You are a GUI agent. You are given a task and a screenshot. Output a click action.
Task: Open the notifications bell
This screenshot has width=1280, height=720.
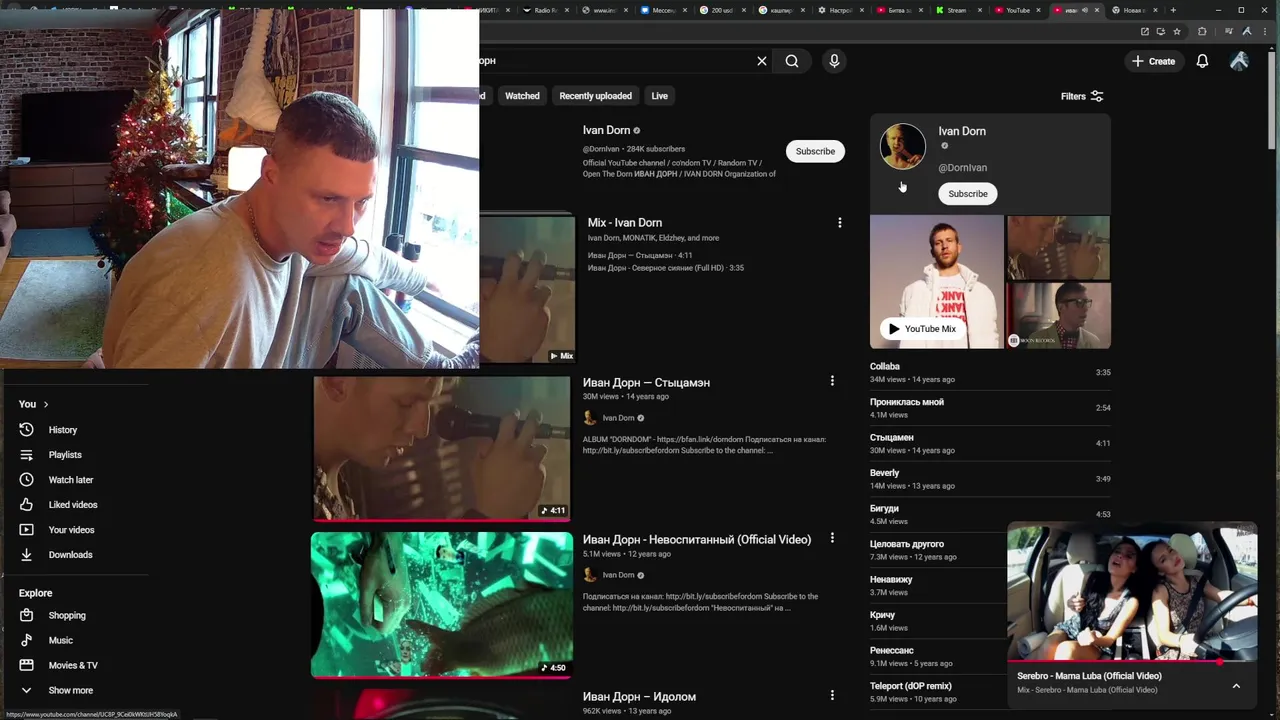tap(1202, 61)
